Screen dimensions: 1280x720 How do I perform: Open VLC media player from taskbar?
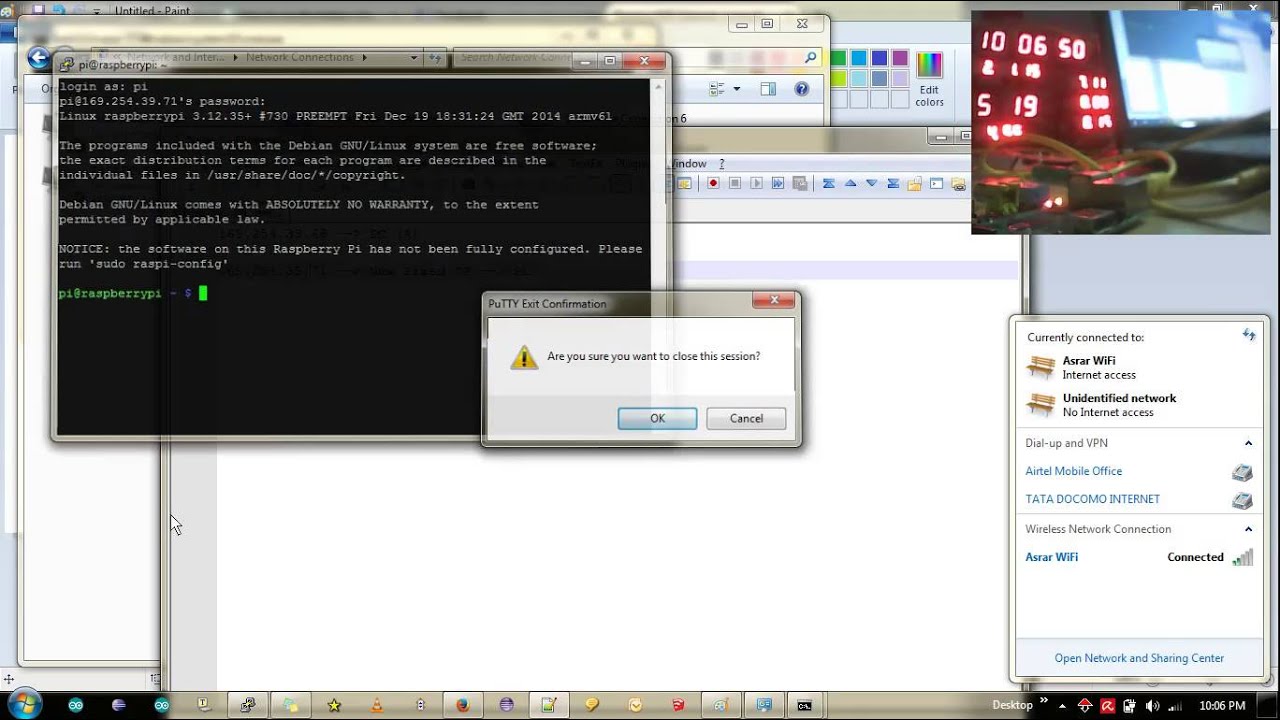click(377, 705)
